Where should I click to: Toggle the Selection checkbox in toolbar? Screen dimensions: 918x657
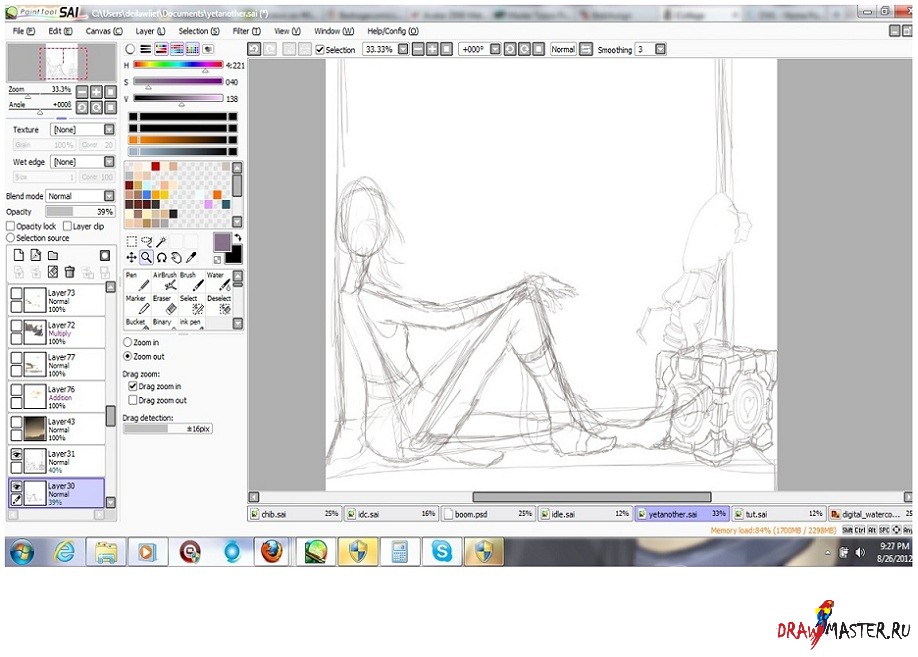320,50
